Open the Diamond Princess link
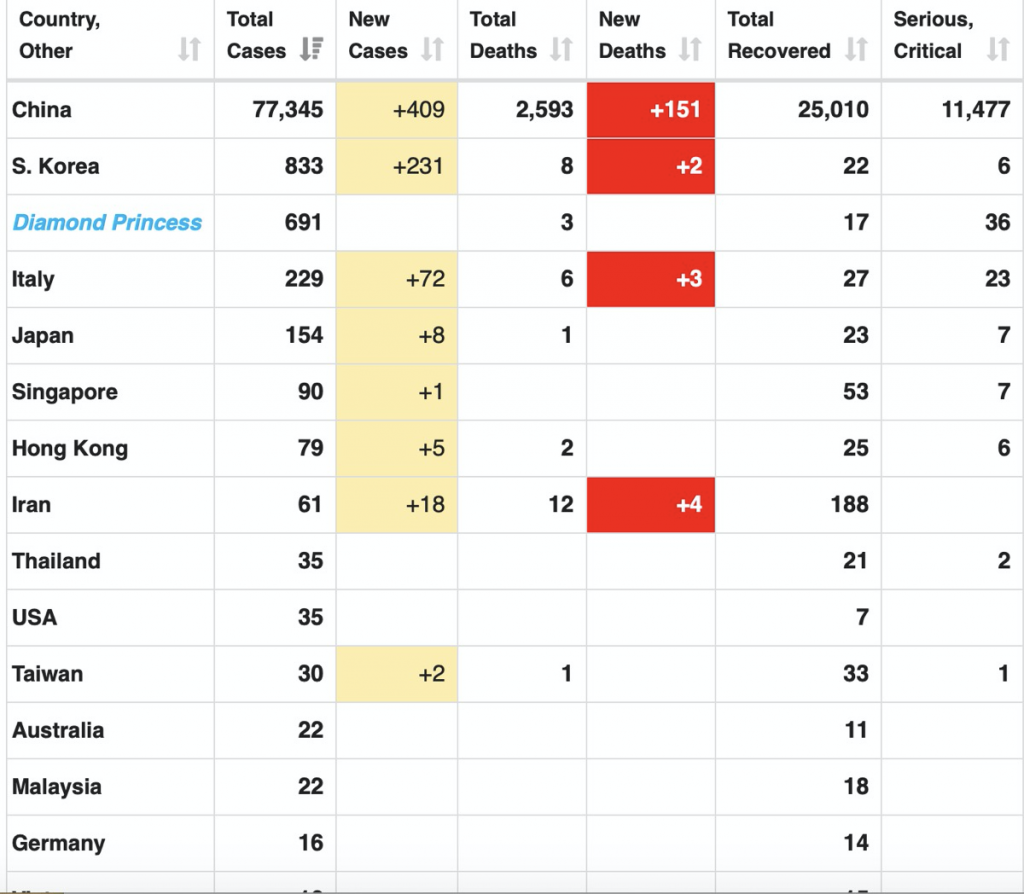1024x894 pixels. (x=107, y=222)
